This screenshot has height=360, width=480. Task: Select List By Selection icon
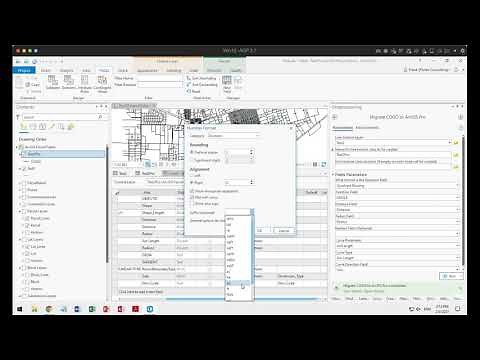(43, 126)
